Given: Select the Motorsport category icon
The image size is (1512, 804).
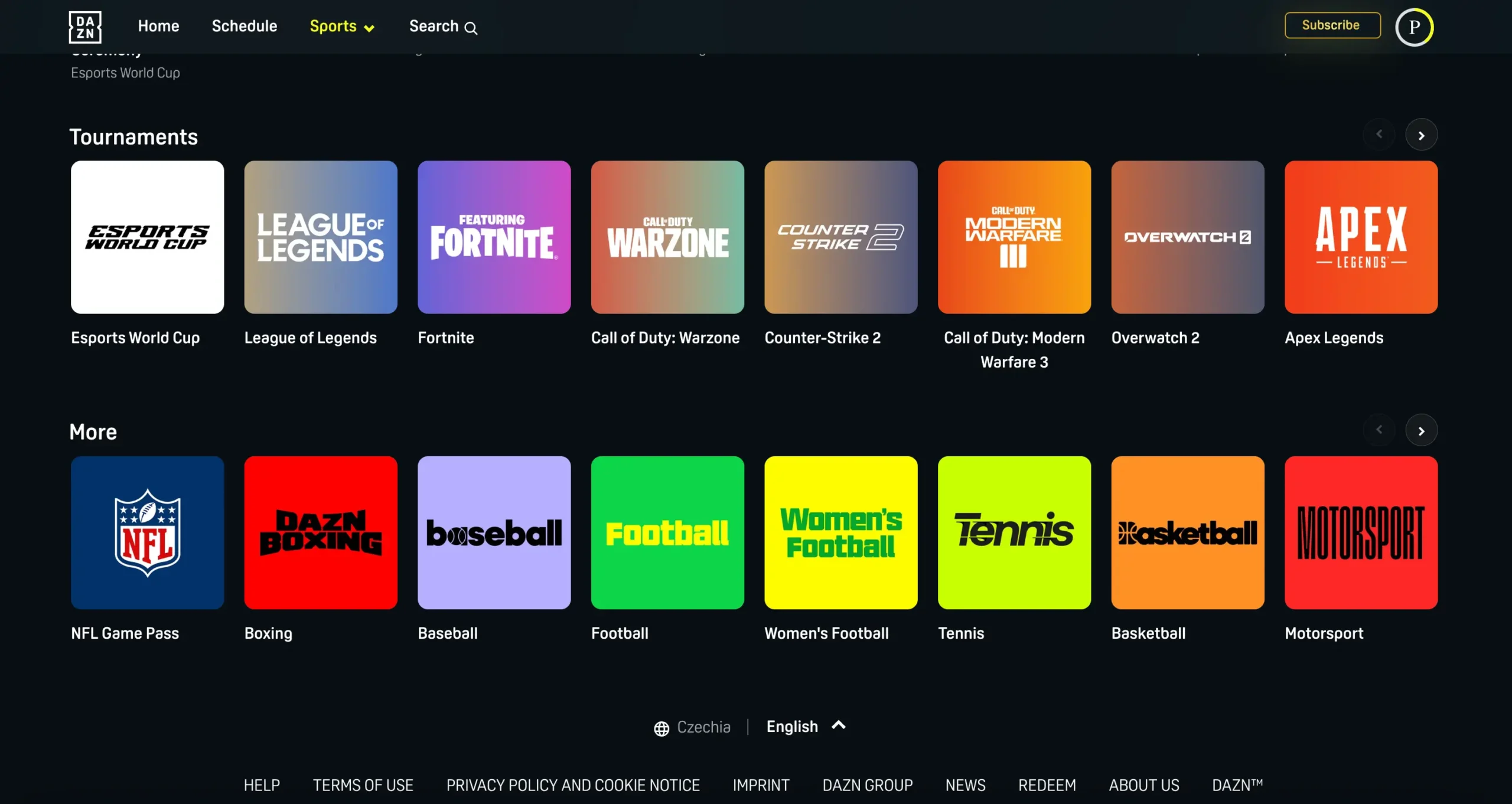Looking at the screenshot, I should click(1361, 533).
